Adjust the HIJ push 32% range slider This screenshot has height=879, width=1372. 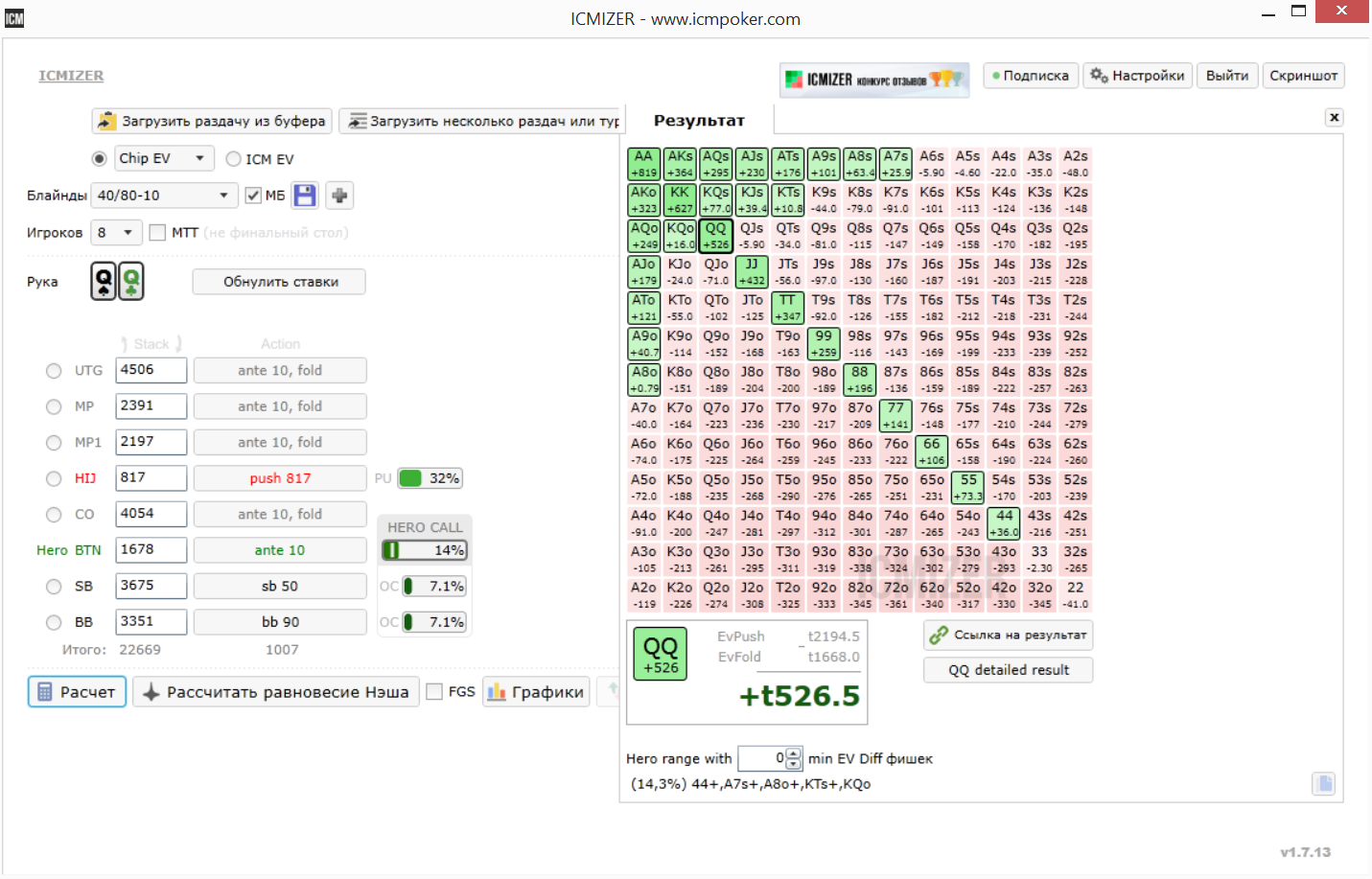[x=430, y=478]
